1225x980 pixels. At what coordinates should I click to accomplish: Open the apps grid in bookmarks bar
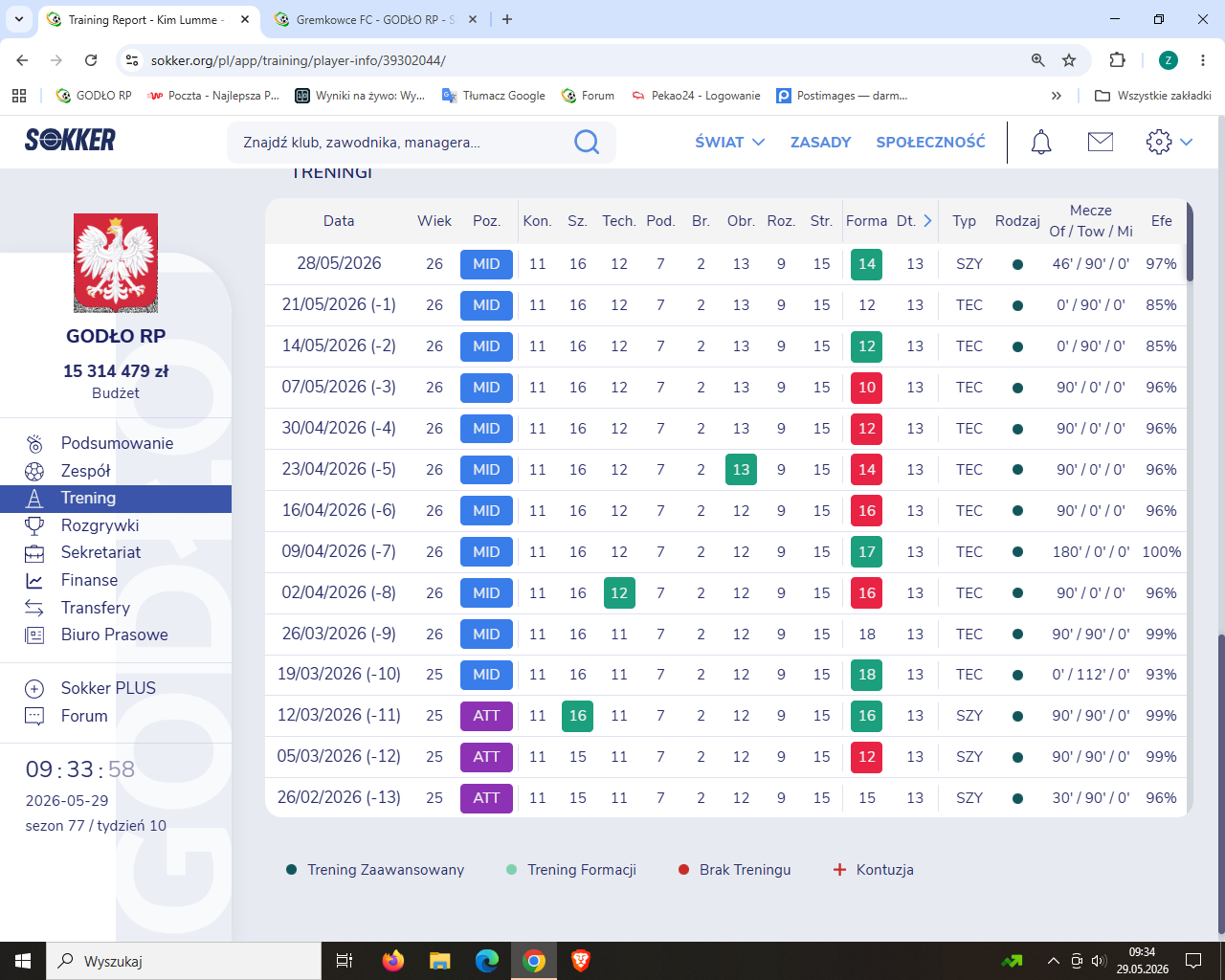pyautogui.click(x=19, y=96)
